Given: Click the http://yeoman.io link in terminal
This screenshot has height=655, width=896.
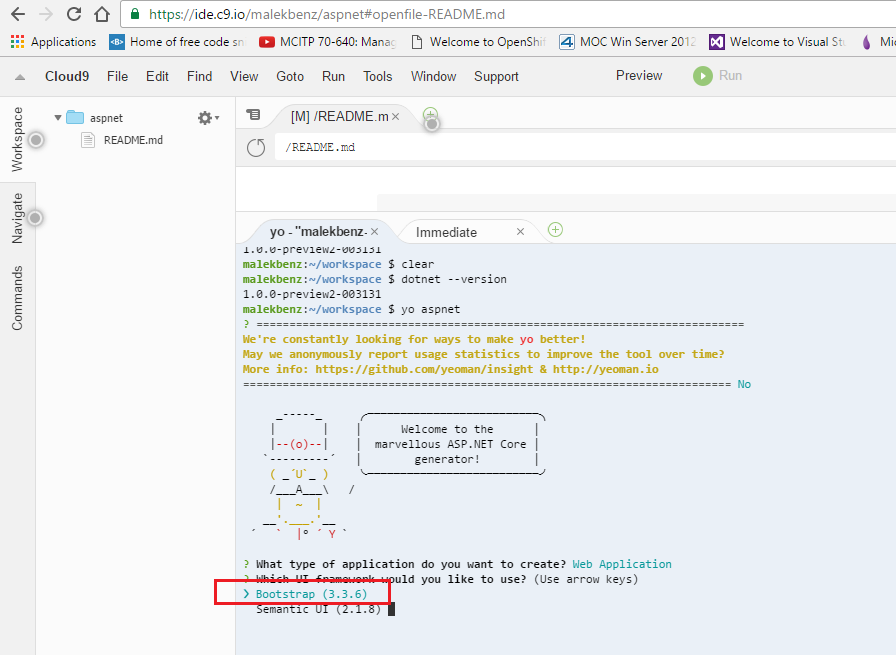Looking at the screenshot, I should 606,369.
